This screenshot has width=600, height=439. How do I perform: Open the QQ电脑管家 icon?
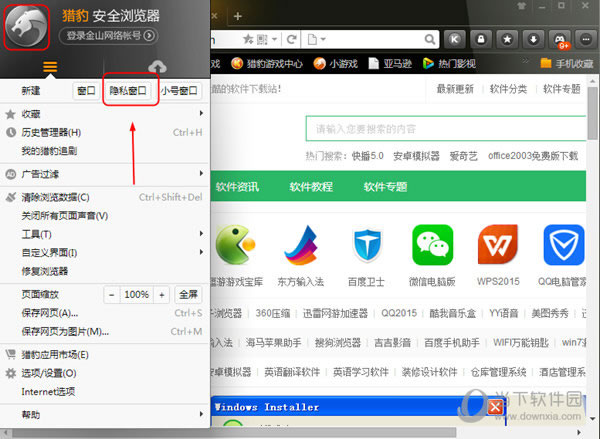click(x=564, y=245)
